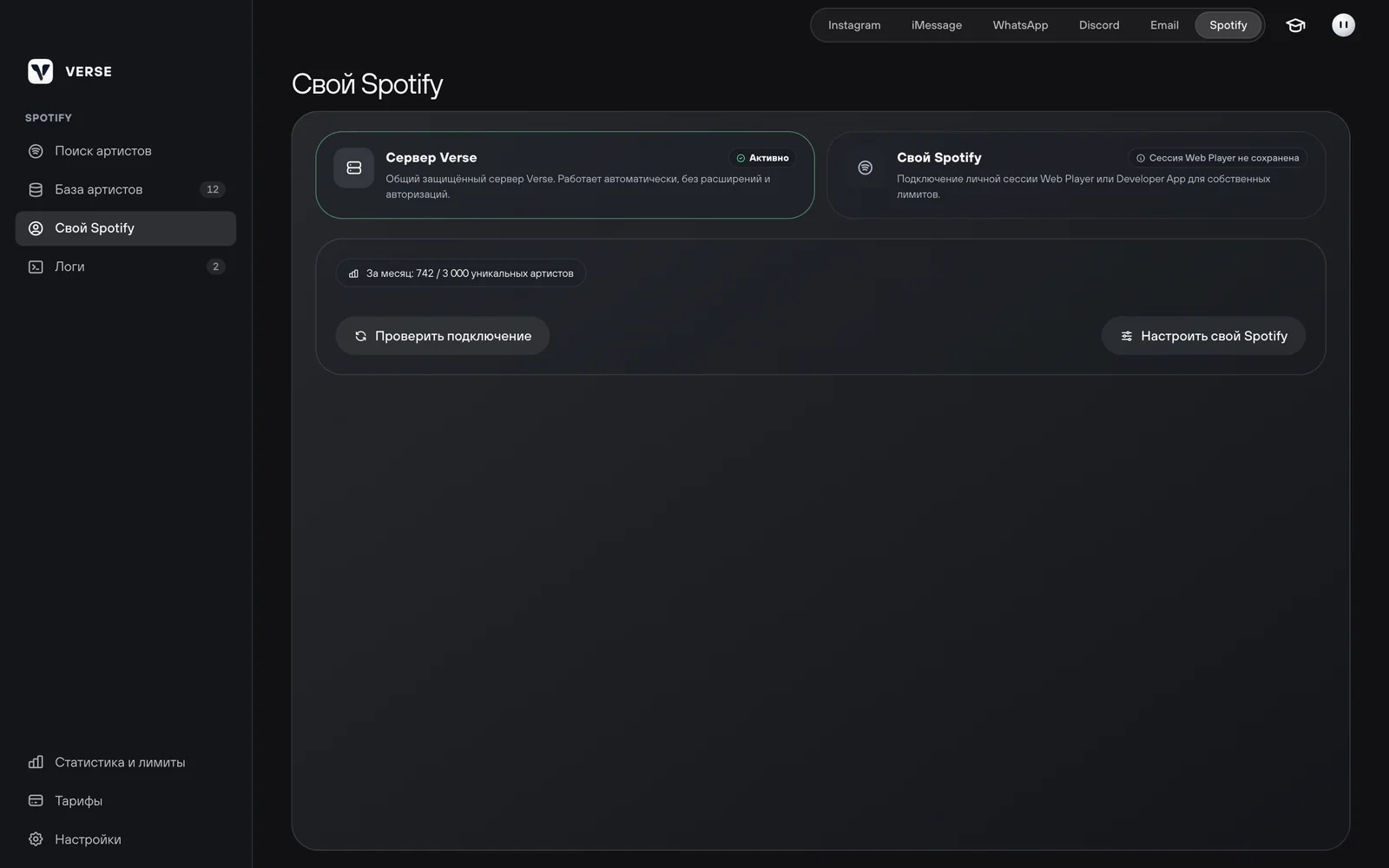This screenshot has height=868, width=1389.
Task: Click the info icon in session badge
Action: coord(1141,158)
